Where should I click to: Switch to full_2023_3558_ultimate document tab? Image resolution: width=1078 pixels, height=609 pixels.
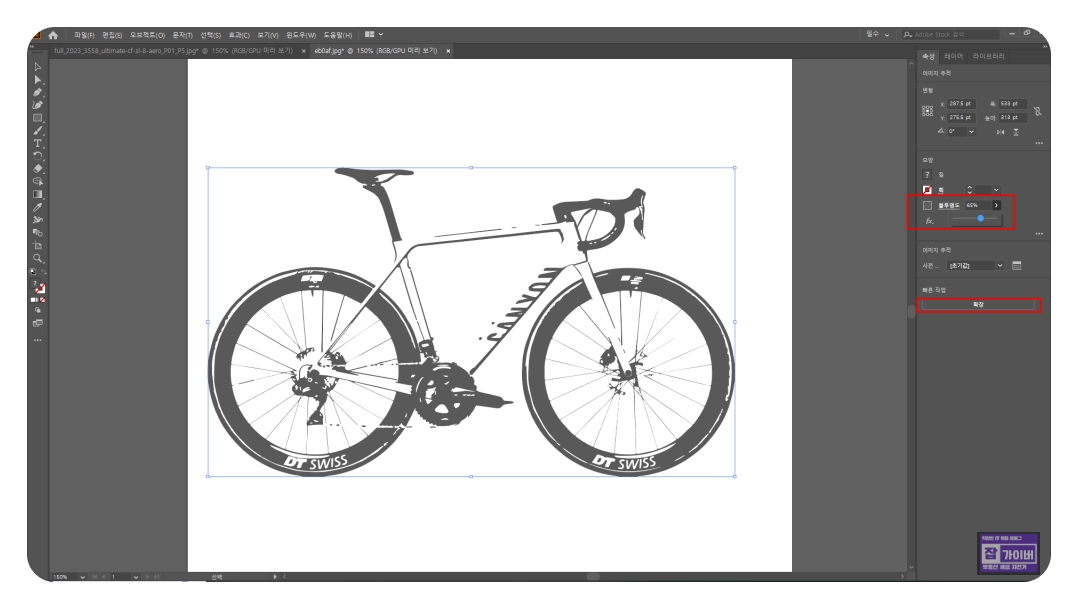click(x=173, y=51)
